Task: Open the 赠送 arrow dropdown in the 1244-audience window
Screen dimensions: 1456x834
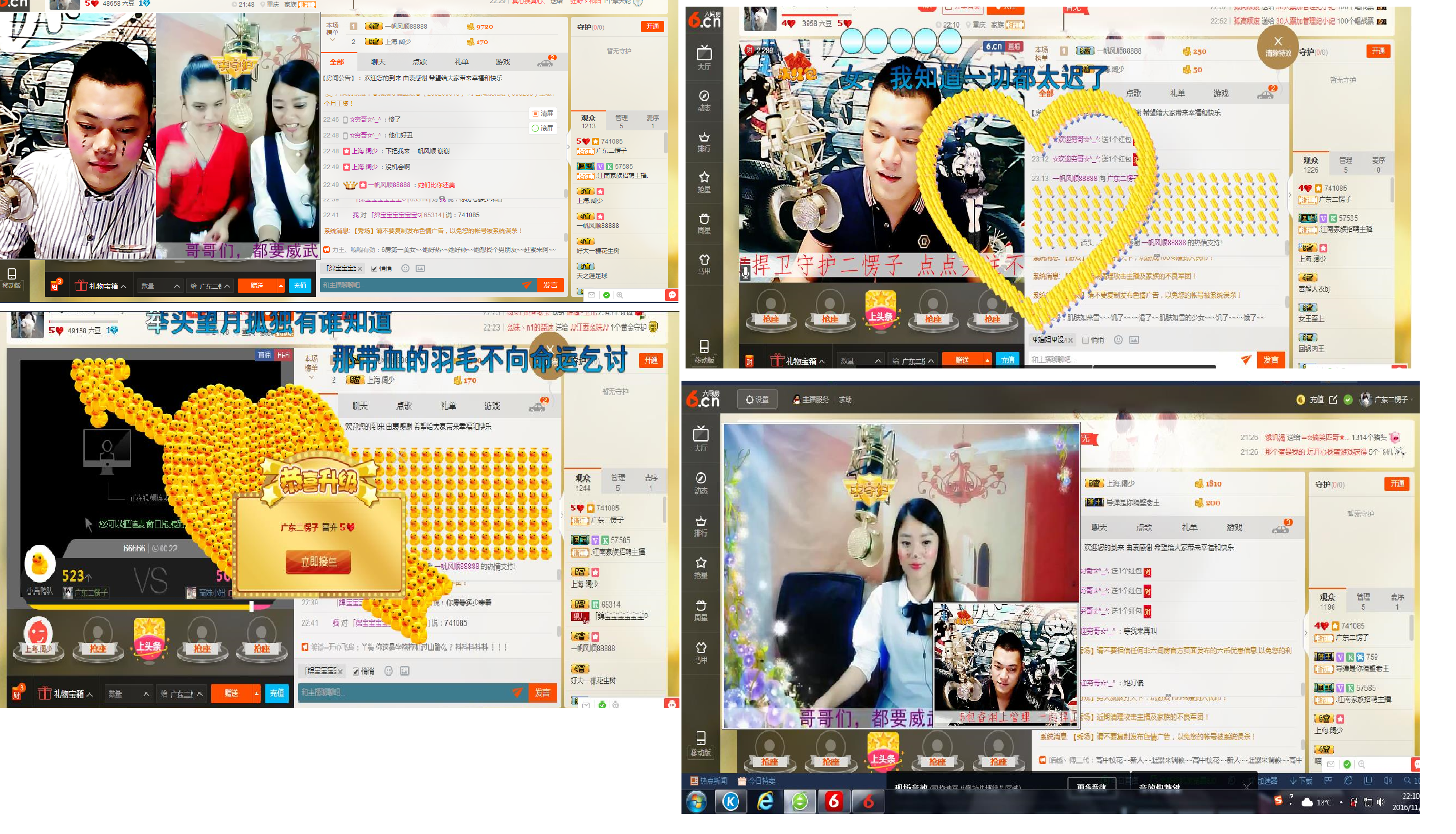Action: 256,693
